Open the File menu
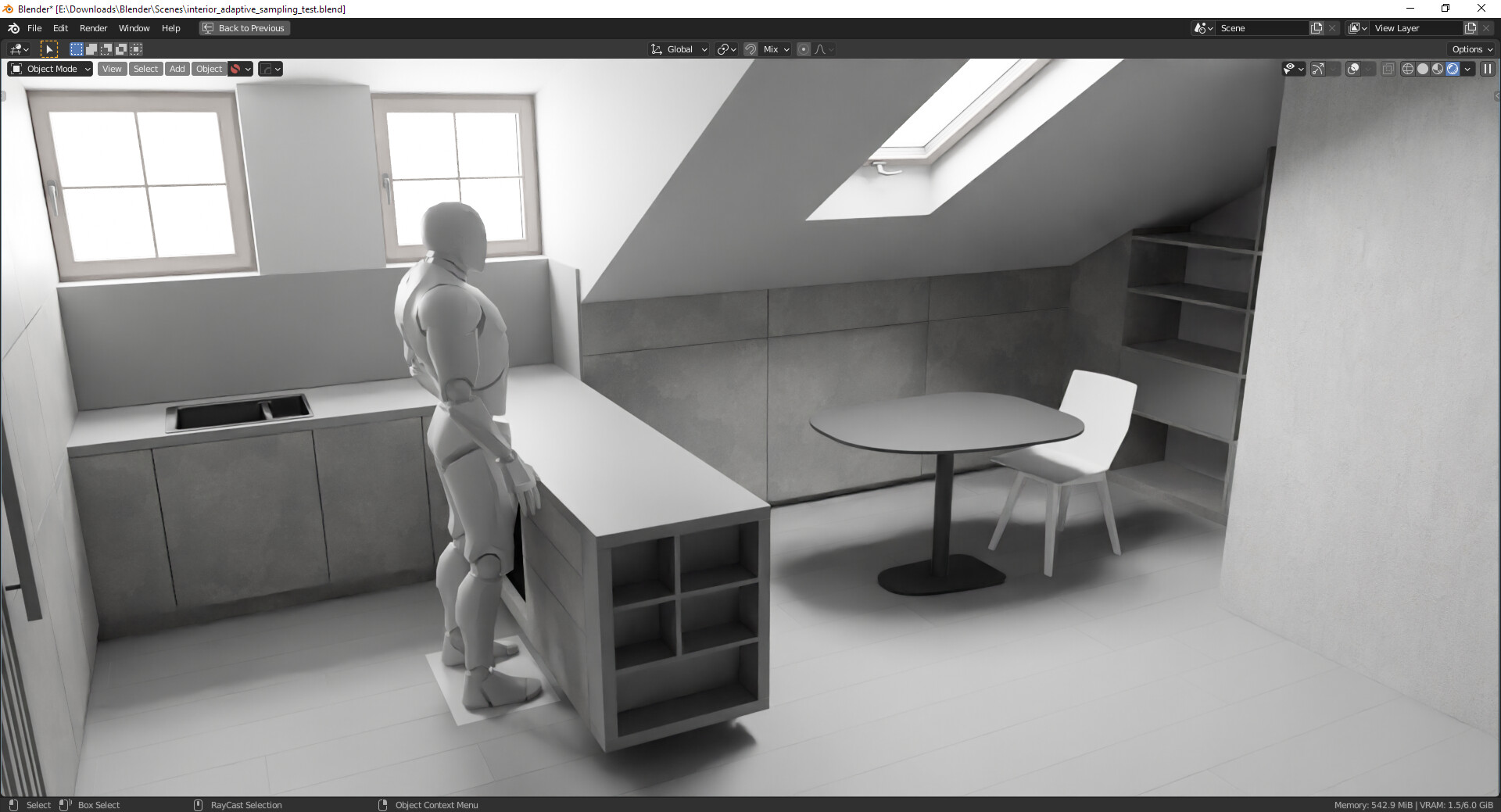The width and height of the screenshot is (1501, 812). tap(34, 28)
